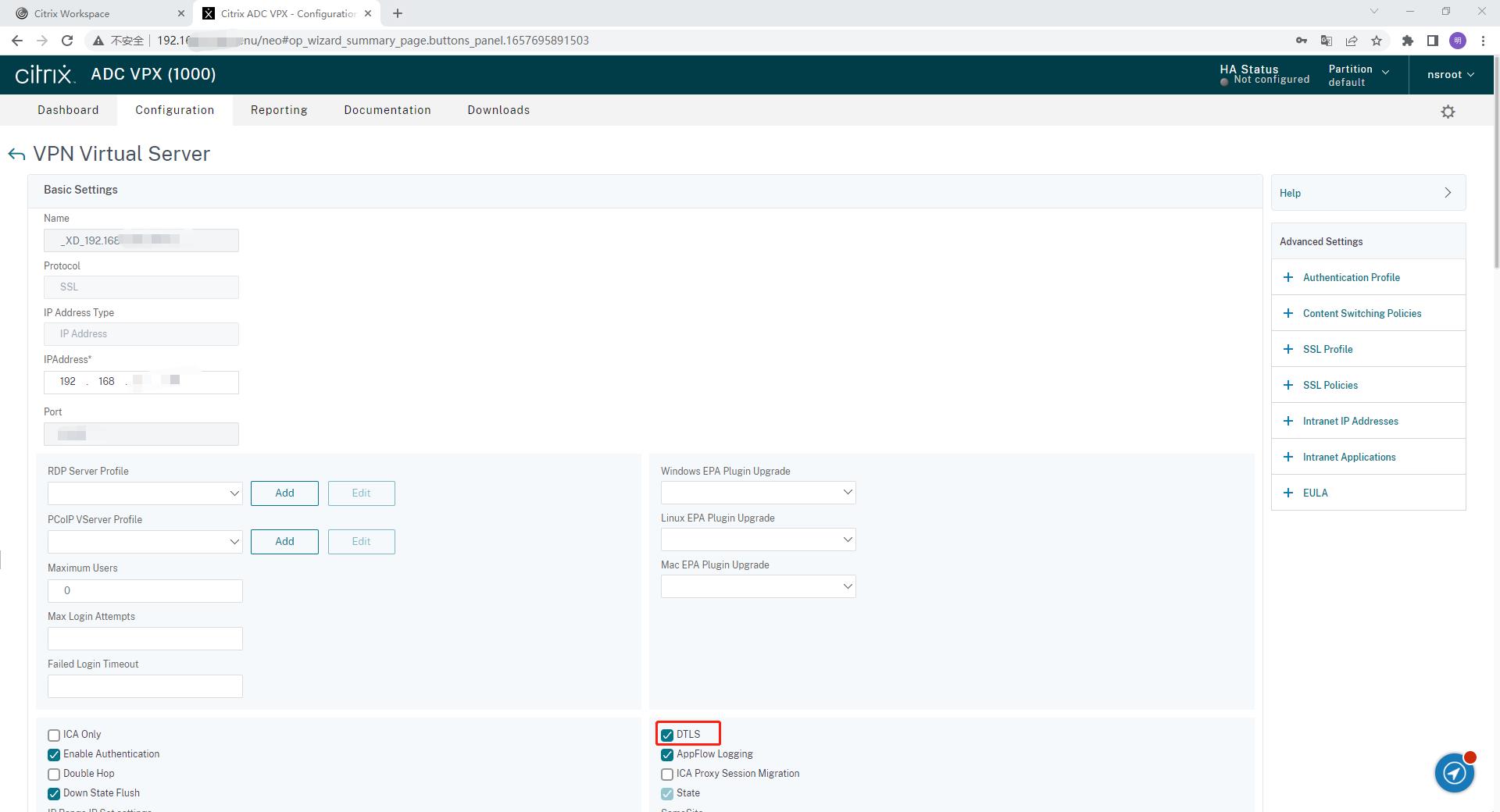Select the Configuration tab
Viewport: 1500px width, 812px height.
pyautogui.click(x=175, y=110)
